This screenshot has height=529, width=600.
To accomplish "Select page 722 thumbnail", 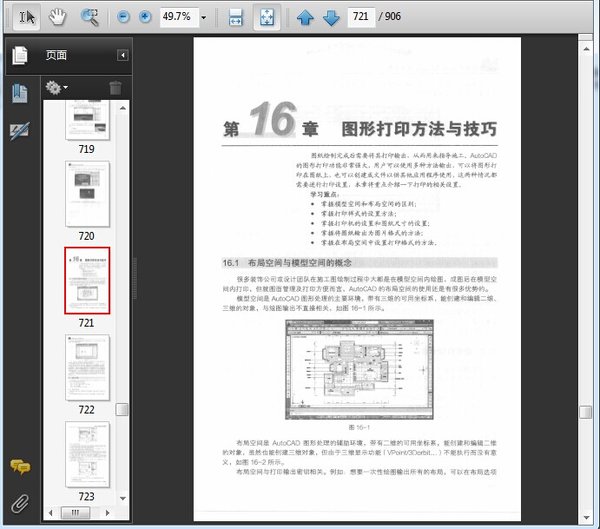I will tap(86, 367).
